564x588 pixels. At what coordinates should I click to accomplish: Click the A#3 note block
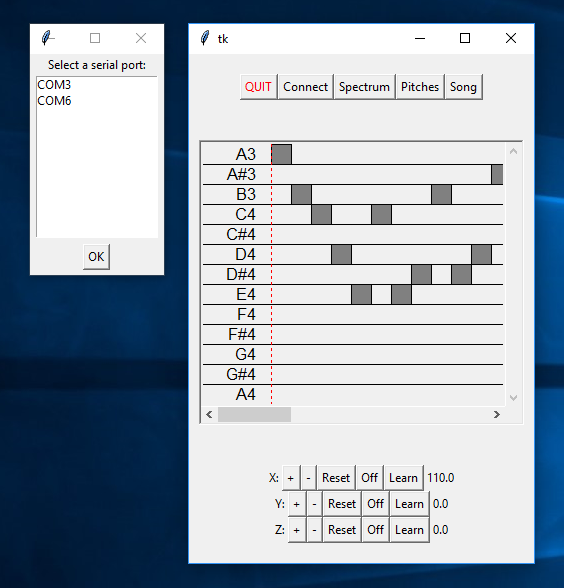coord(497,174)
